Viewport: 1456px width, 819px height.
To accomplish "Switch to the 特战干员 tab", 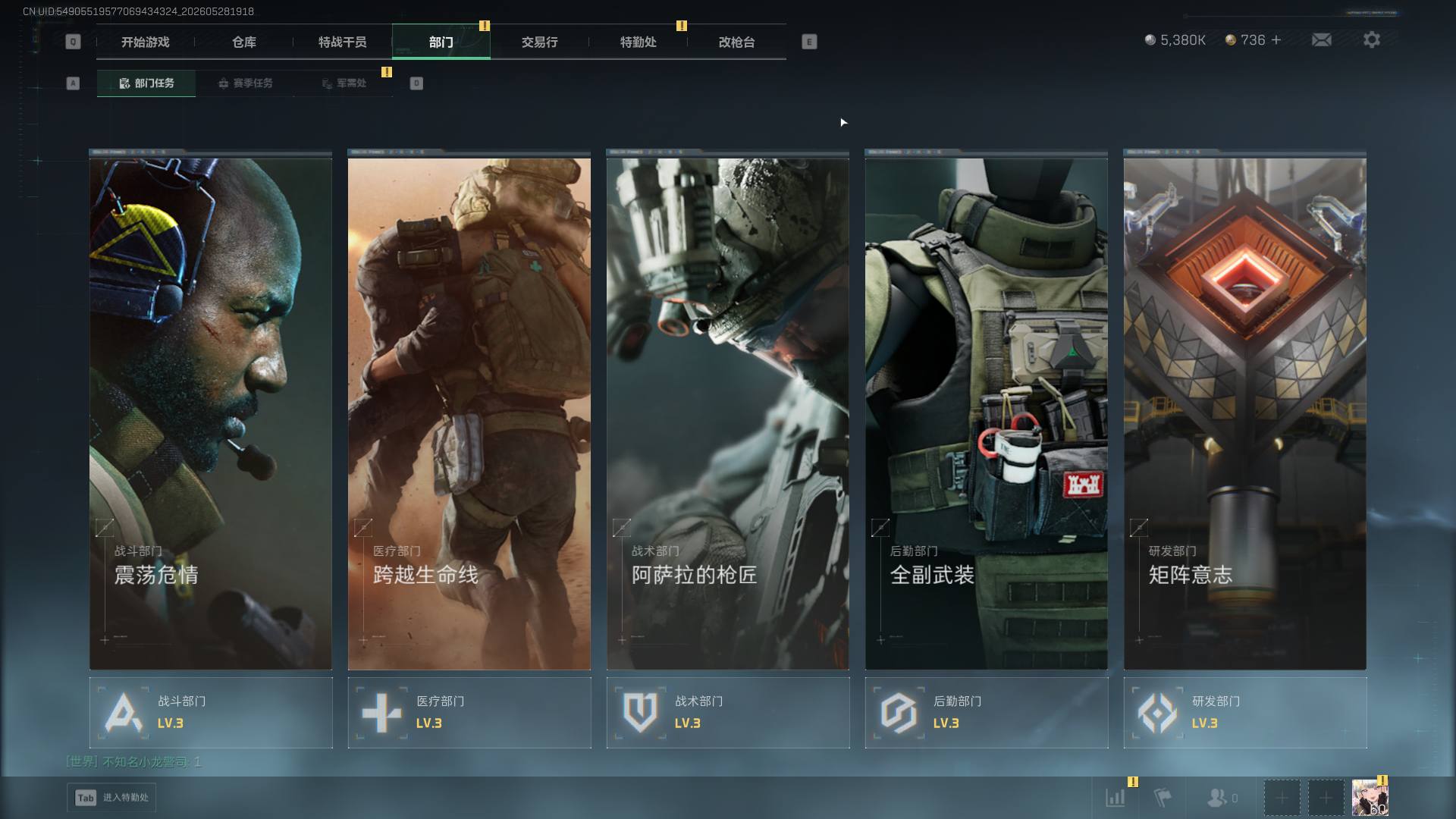I will 343,42.
